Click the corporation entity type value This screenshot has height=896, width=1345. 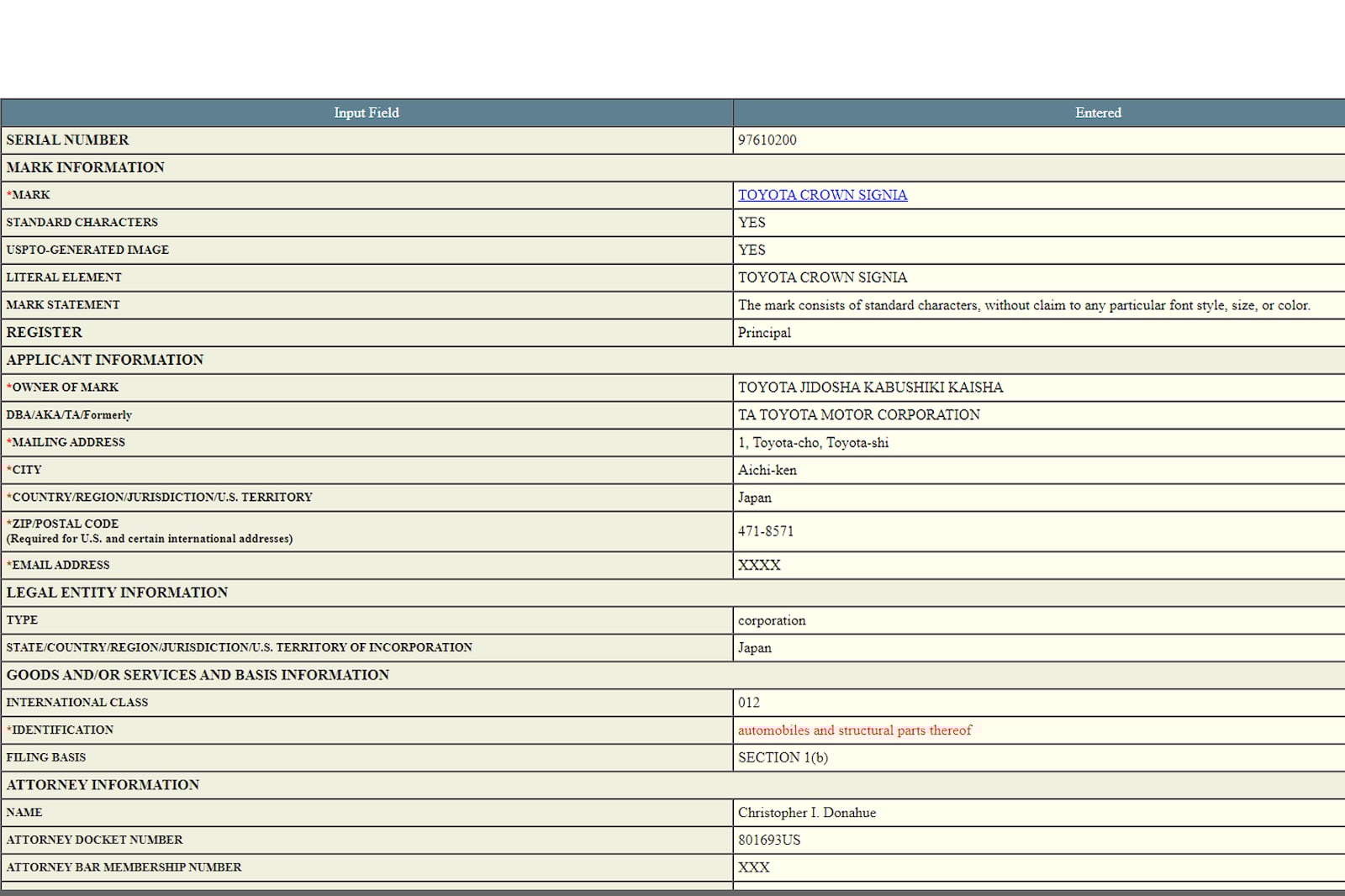pyautogui.click(x=772, y=621)
